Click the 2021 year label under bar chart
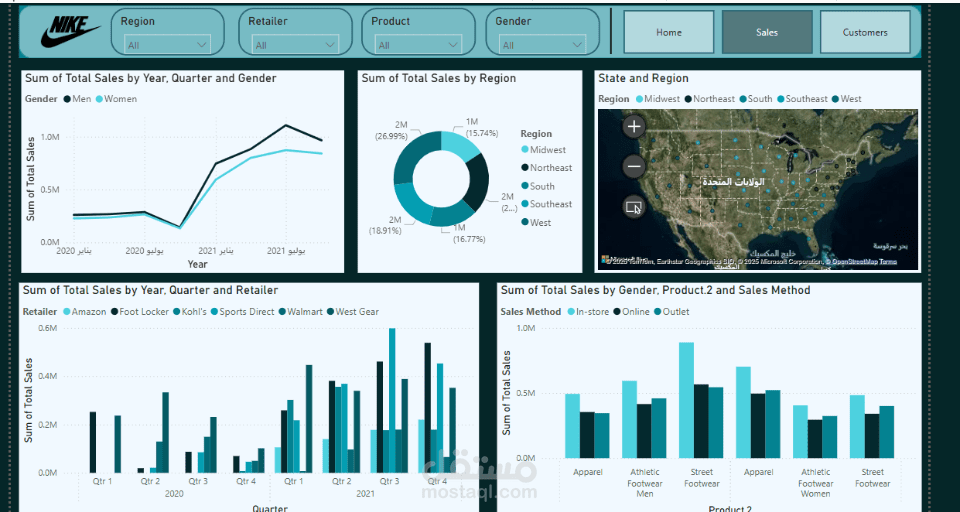 pos(366,494)
